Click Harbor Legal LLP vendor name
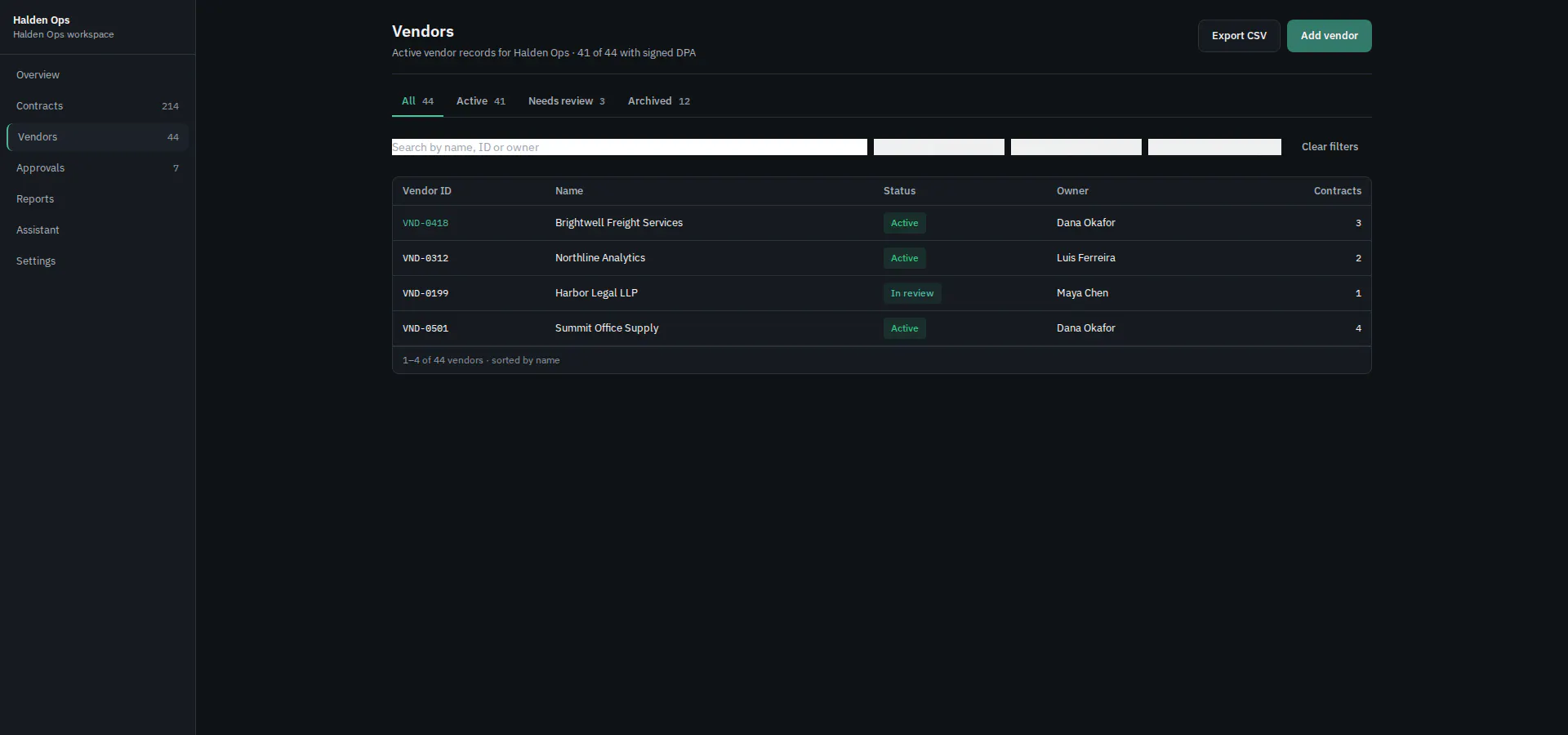This screenshot has height=735, width=1568. pos(596,293)
